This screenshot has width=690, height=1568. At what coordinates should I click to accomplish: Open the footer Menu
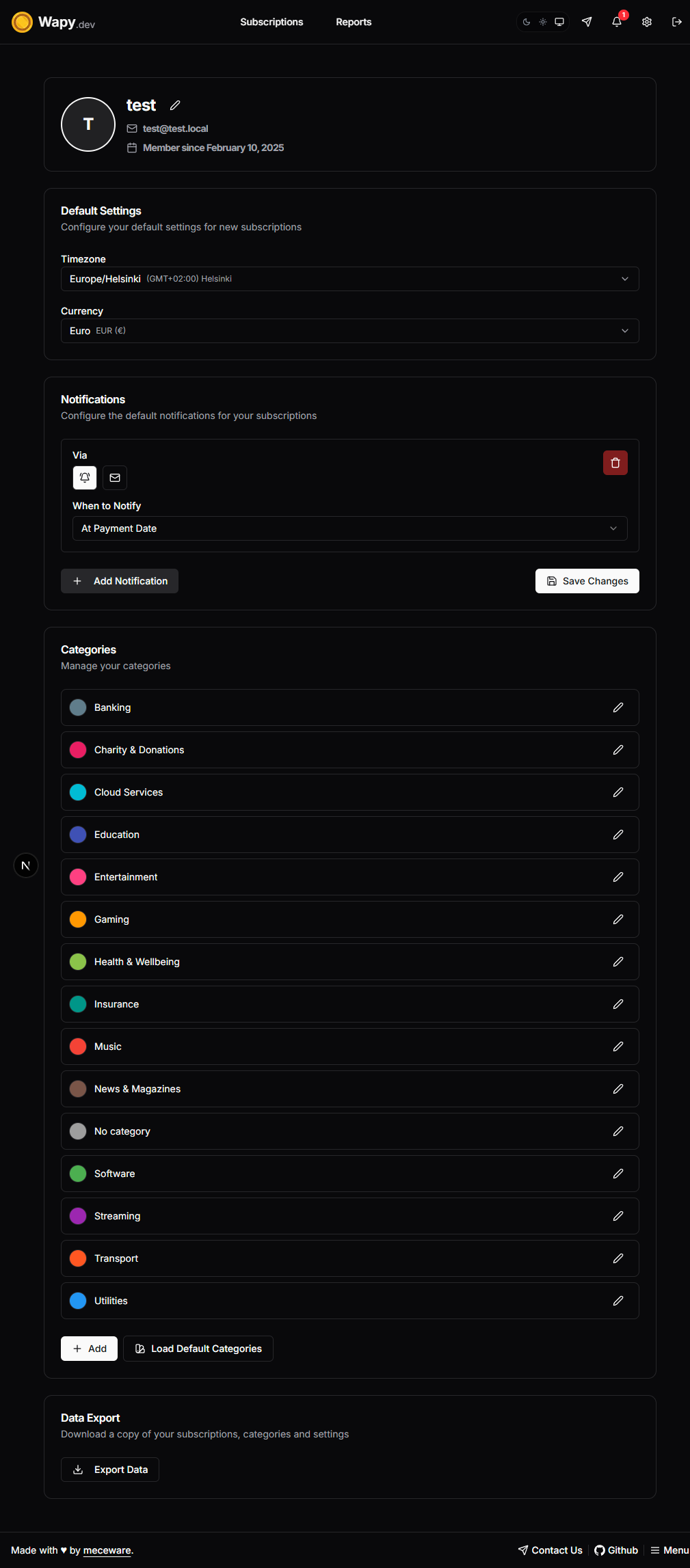click(669, 1550)
